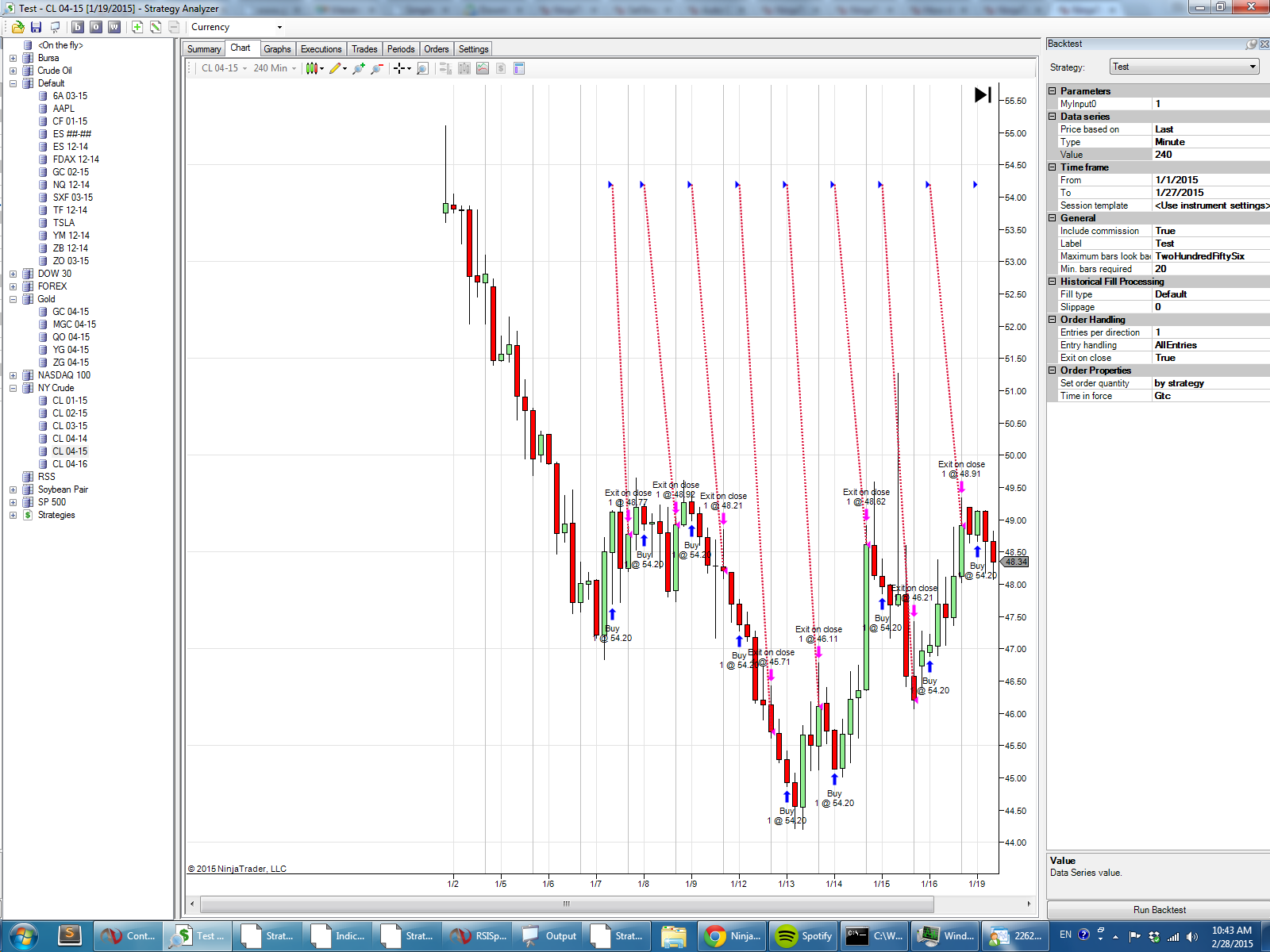Click the green plus add icon

click(137, 27)
